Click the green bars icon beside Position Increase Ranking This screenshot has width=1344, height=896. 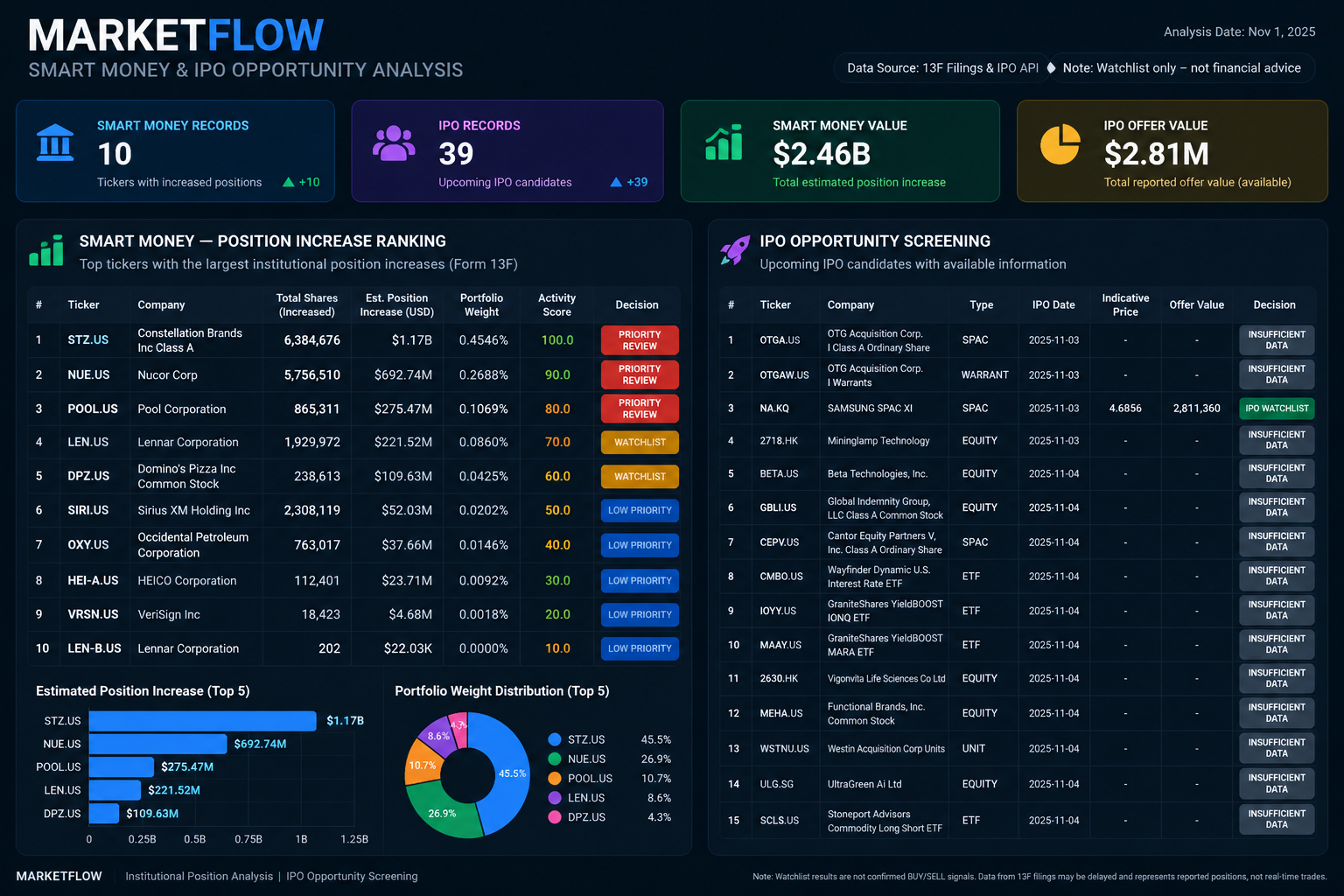[46, 250]
